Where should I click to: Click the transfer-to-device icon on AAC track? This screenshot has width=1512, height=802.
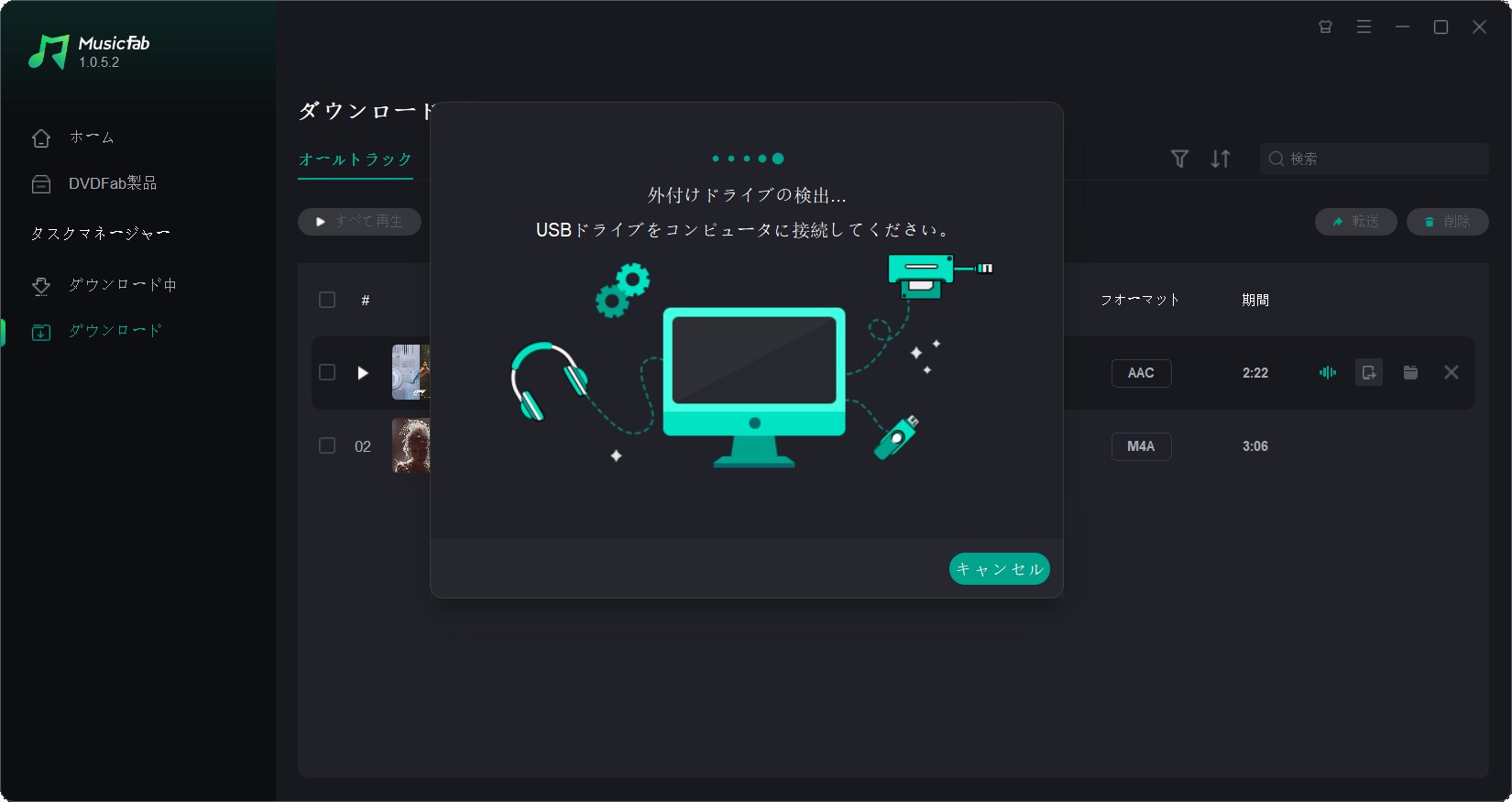(x=1369, y=372)
